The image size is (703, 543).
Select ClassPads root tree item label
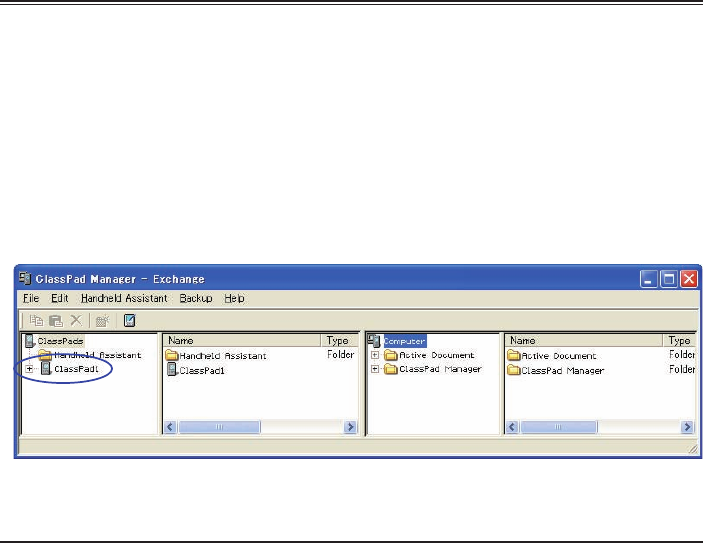(60, 341)
